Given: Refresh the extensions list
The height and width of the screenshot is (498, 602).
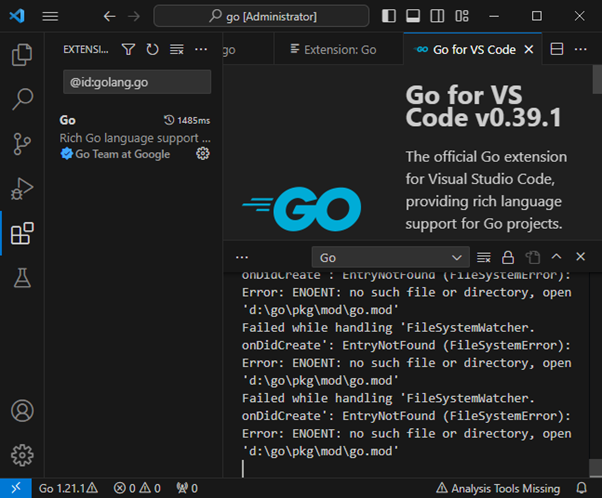Looking at the screenshot, I should [152, 50].
